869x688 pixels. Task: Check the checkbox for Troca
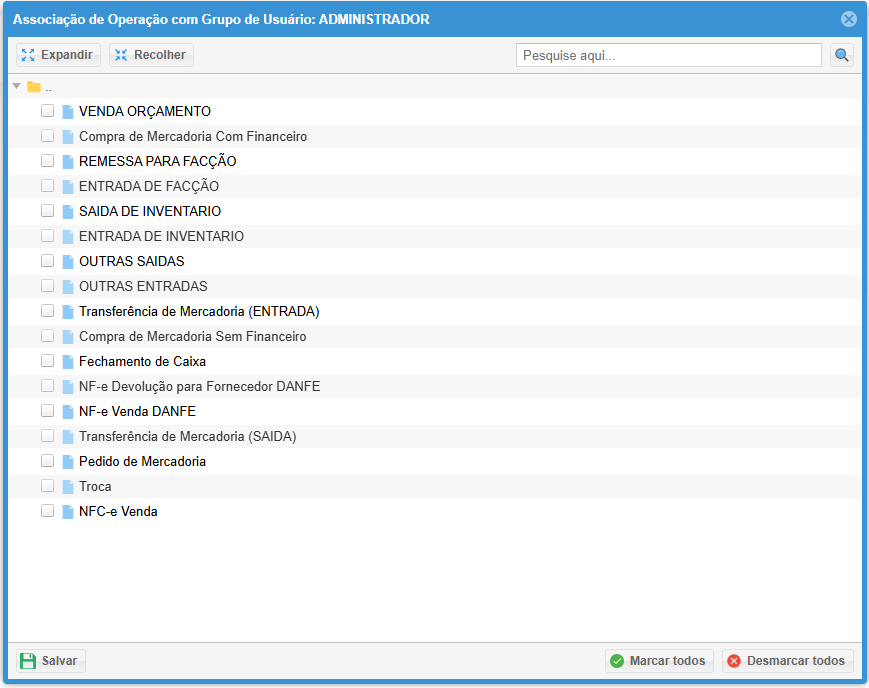47,486
